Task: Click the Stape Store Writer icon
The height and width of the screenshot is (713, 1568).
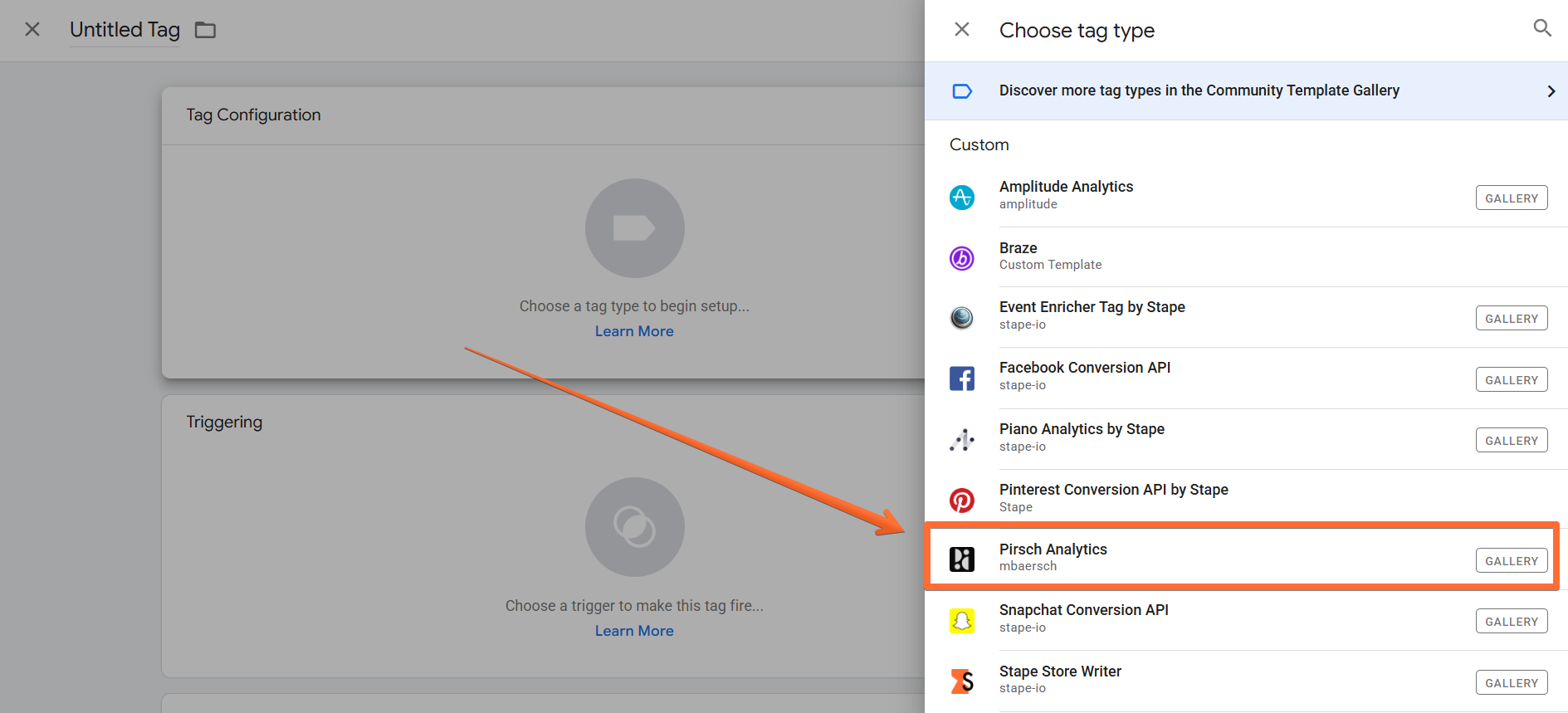Action: pos(962,681)
